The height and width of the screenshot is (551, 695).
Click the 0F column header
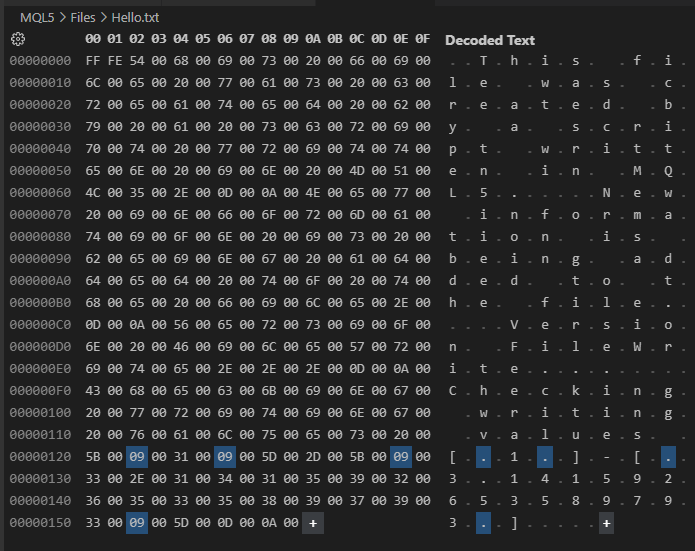(x=423, y=39)
